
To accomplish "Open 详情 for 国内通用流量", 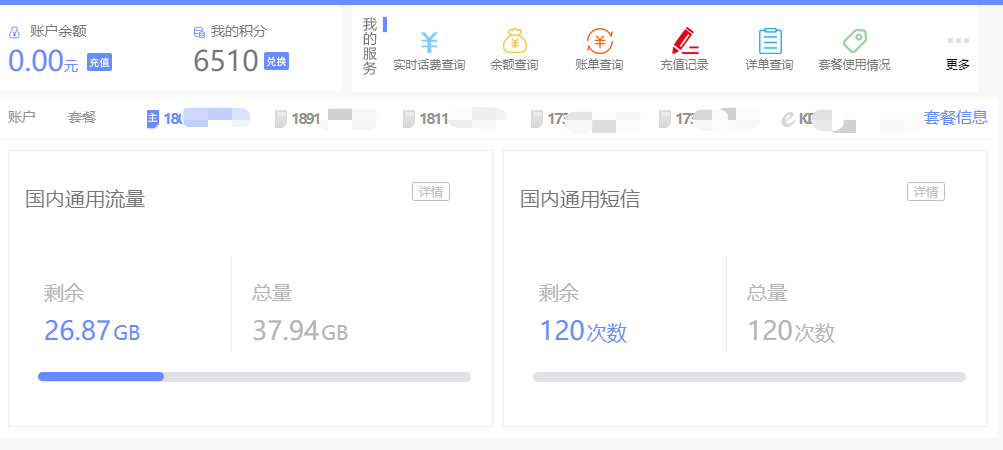I will pyautogui.click(x=430, y=191).
